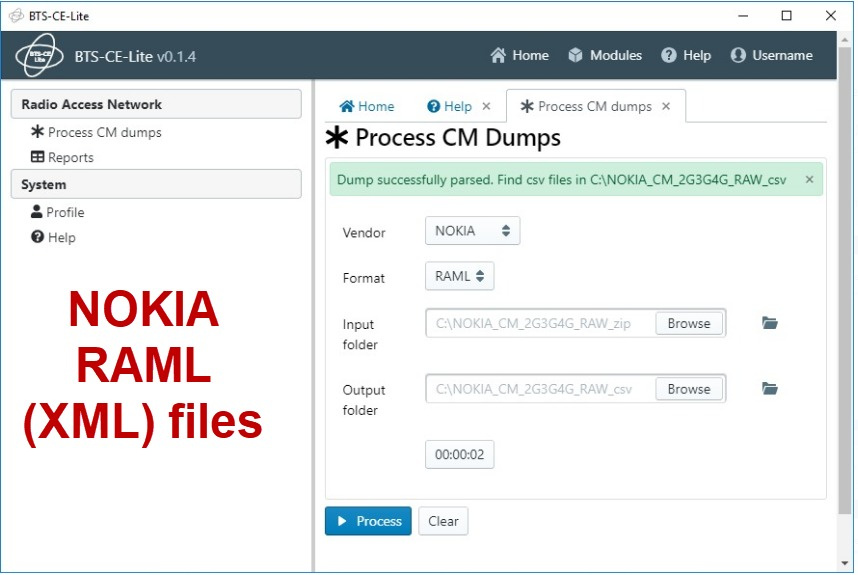Click the BTS-CE-Lite logo in header

pyautogui.click(x=39, y=55)
